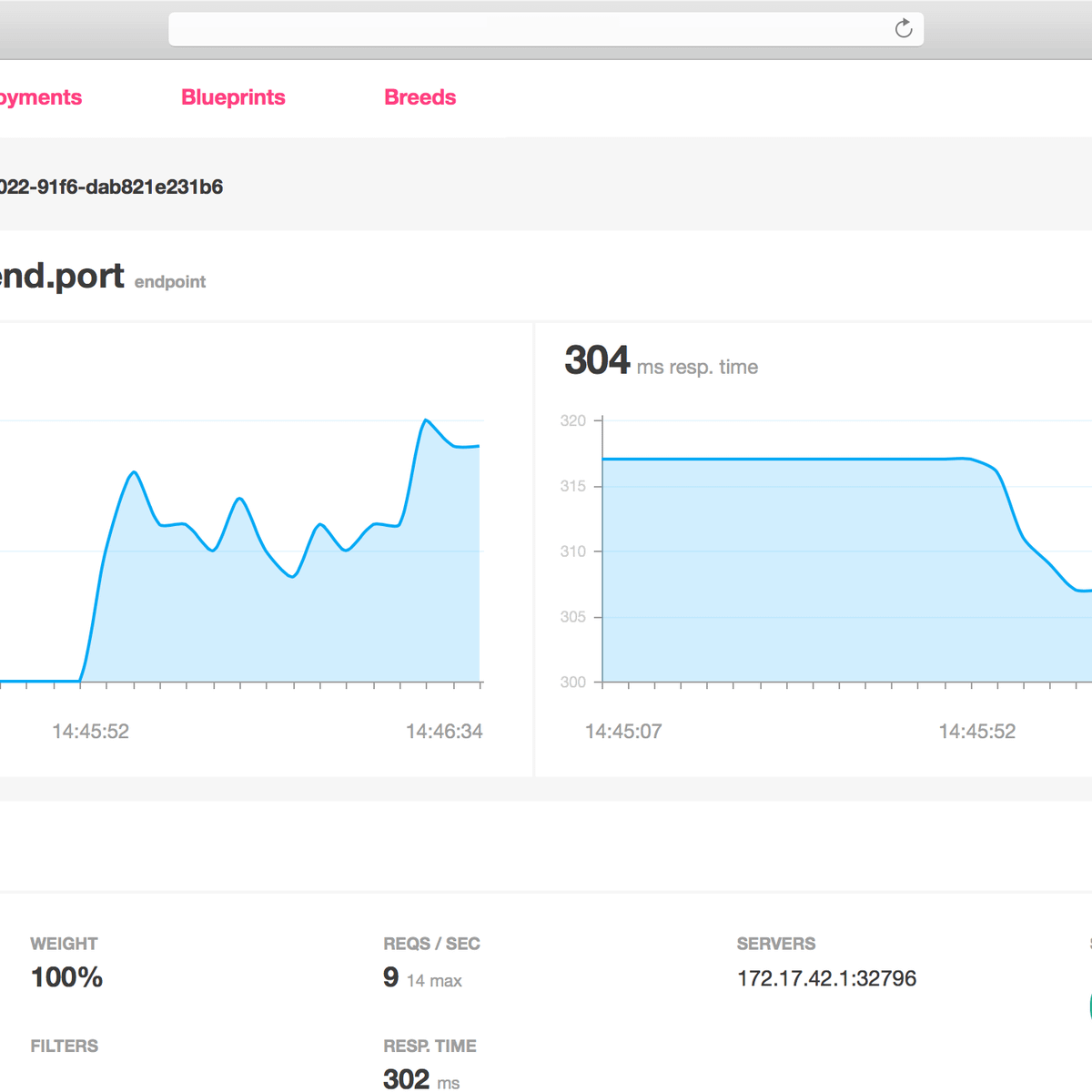Image resolution: width=1092 pixels, height=1092 pixels.
Task: Click the FILTERS label
Action: click(x=64, y=1046)
